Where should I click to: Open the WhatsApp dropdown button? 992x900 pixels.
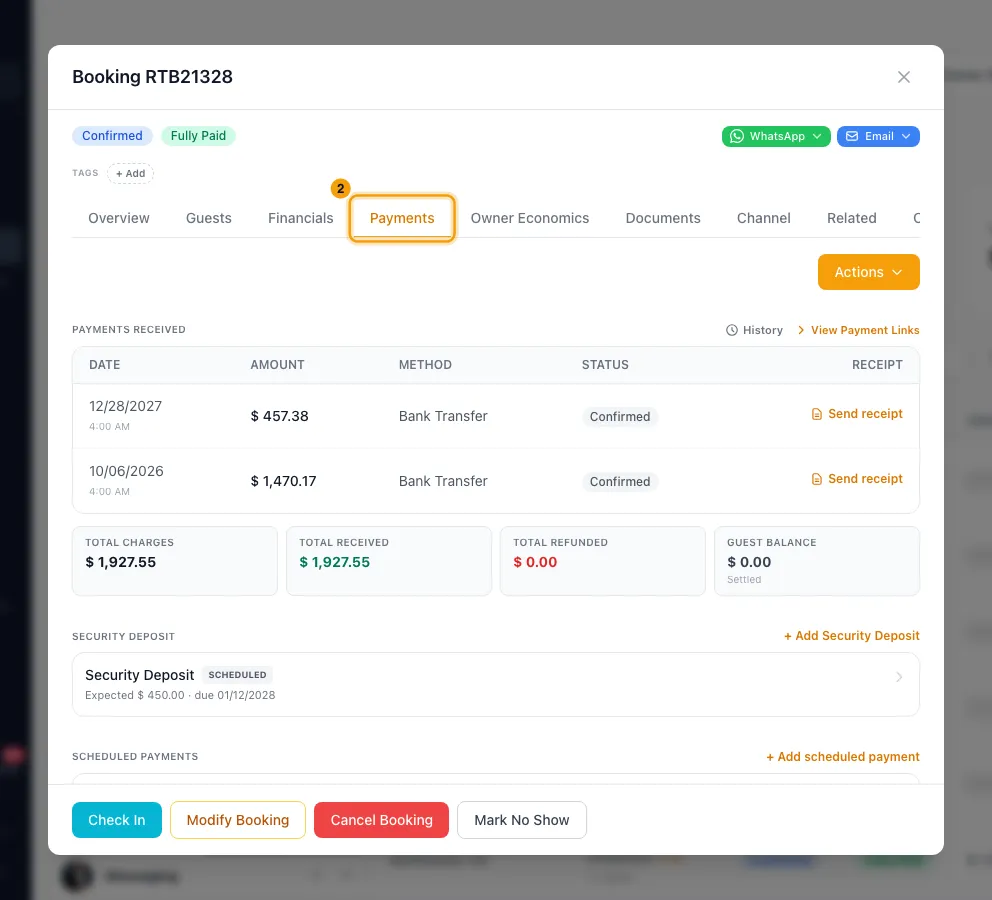point(776,136)
